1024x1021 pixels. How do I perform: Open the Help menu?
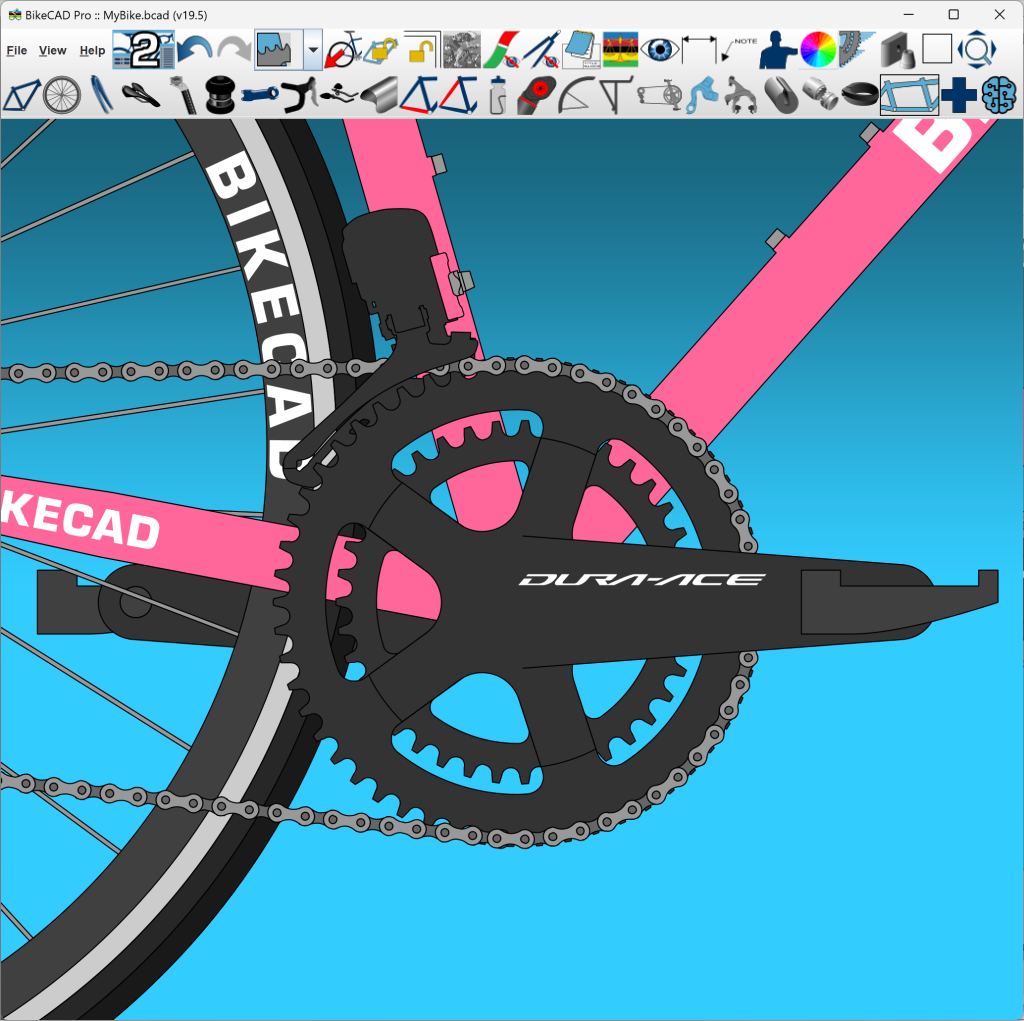[x=92, y=50]
